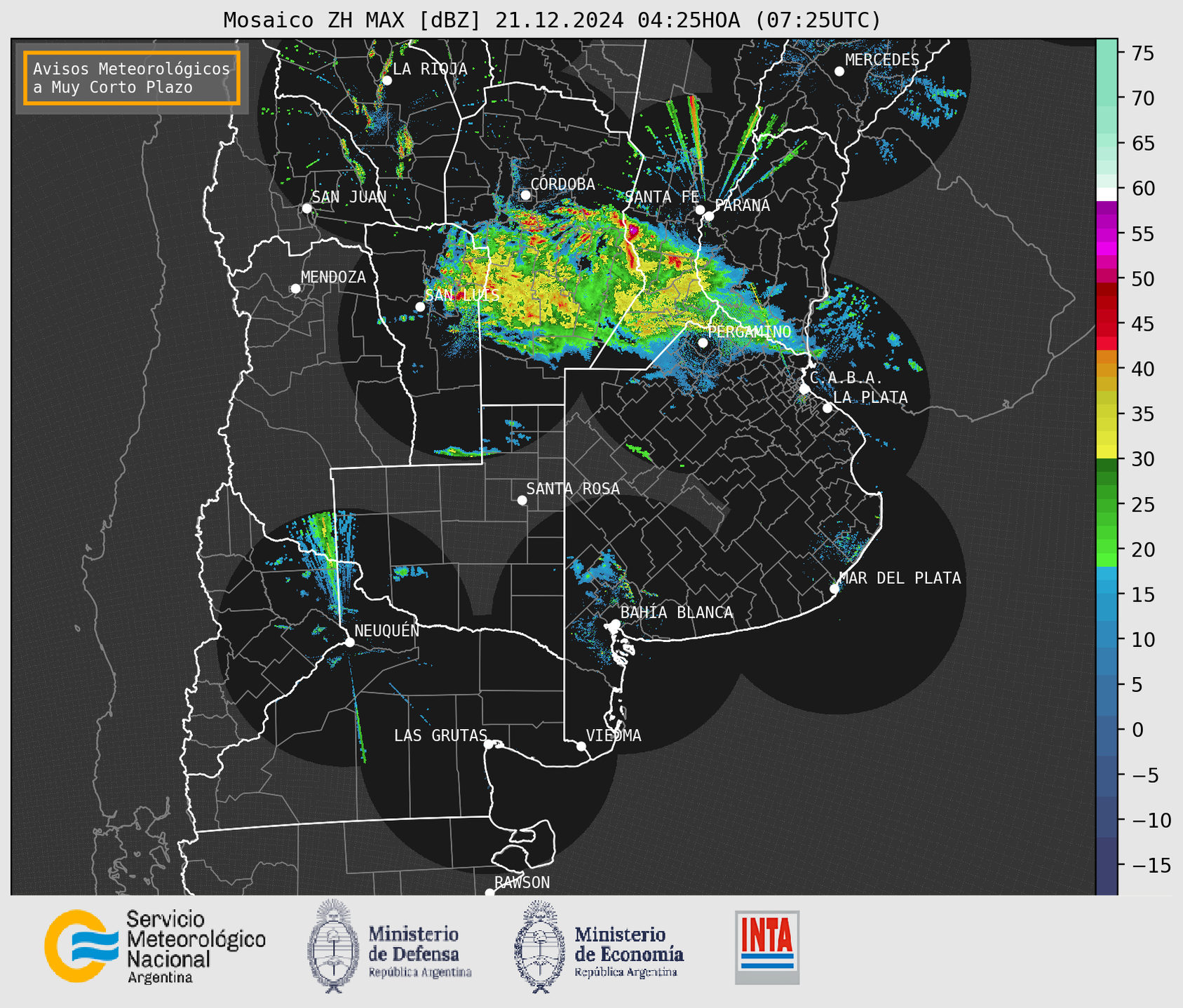Click the 5 label on the dBZ scale

pos(1137,685)
